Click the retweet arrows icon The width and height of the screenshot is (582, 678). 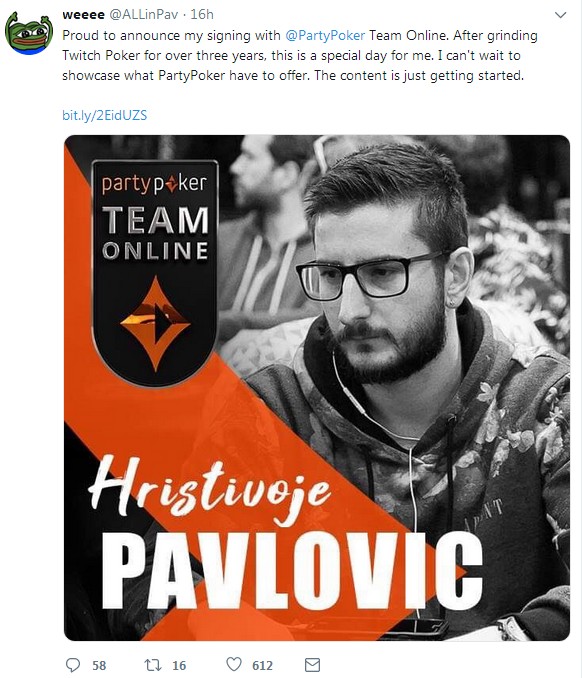[x=153, y=665]
